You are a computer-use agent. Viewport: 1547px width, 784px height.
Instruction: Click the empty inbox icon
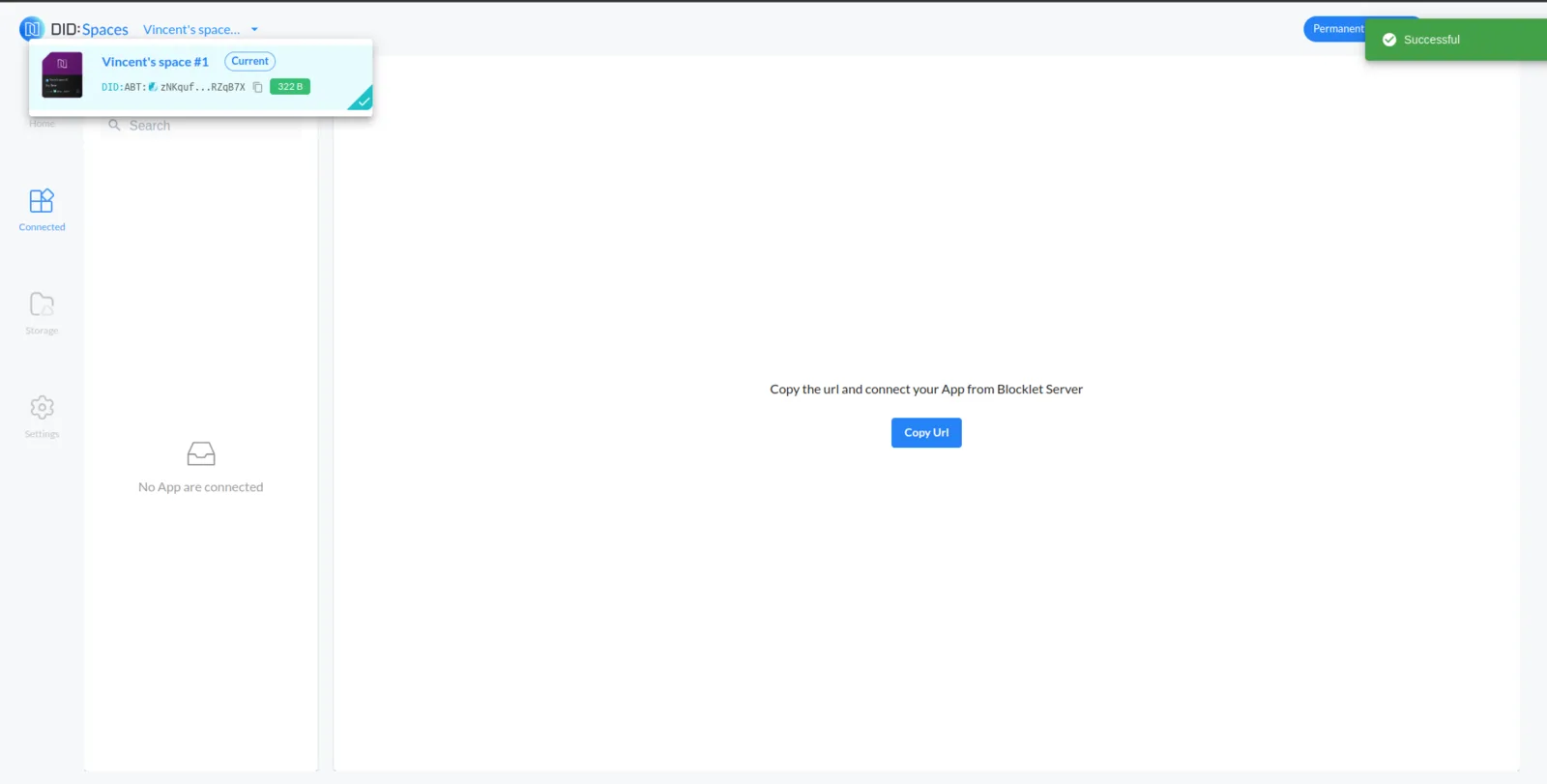[x=201, y=453]
